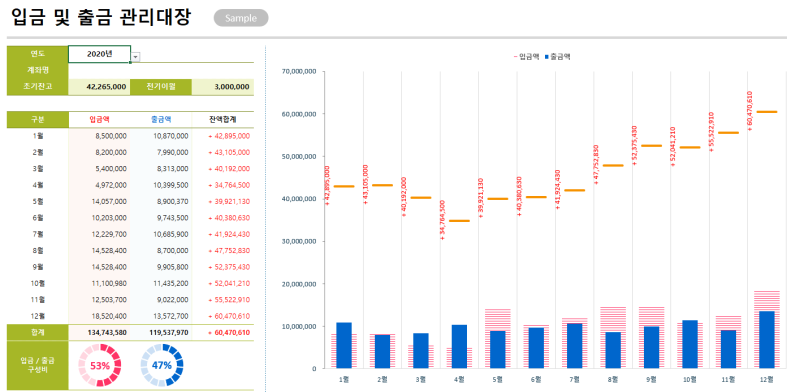
Task: Click the gray Sample badge
Action: coord(241,18)
